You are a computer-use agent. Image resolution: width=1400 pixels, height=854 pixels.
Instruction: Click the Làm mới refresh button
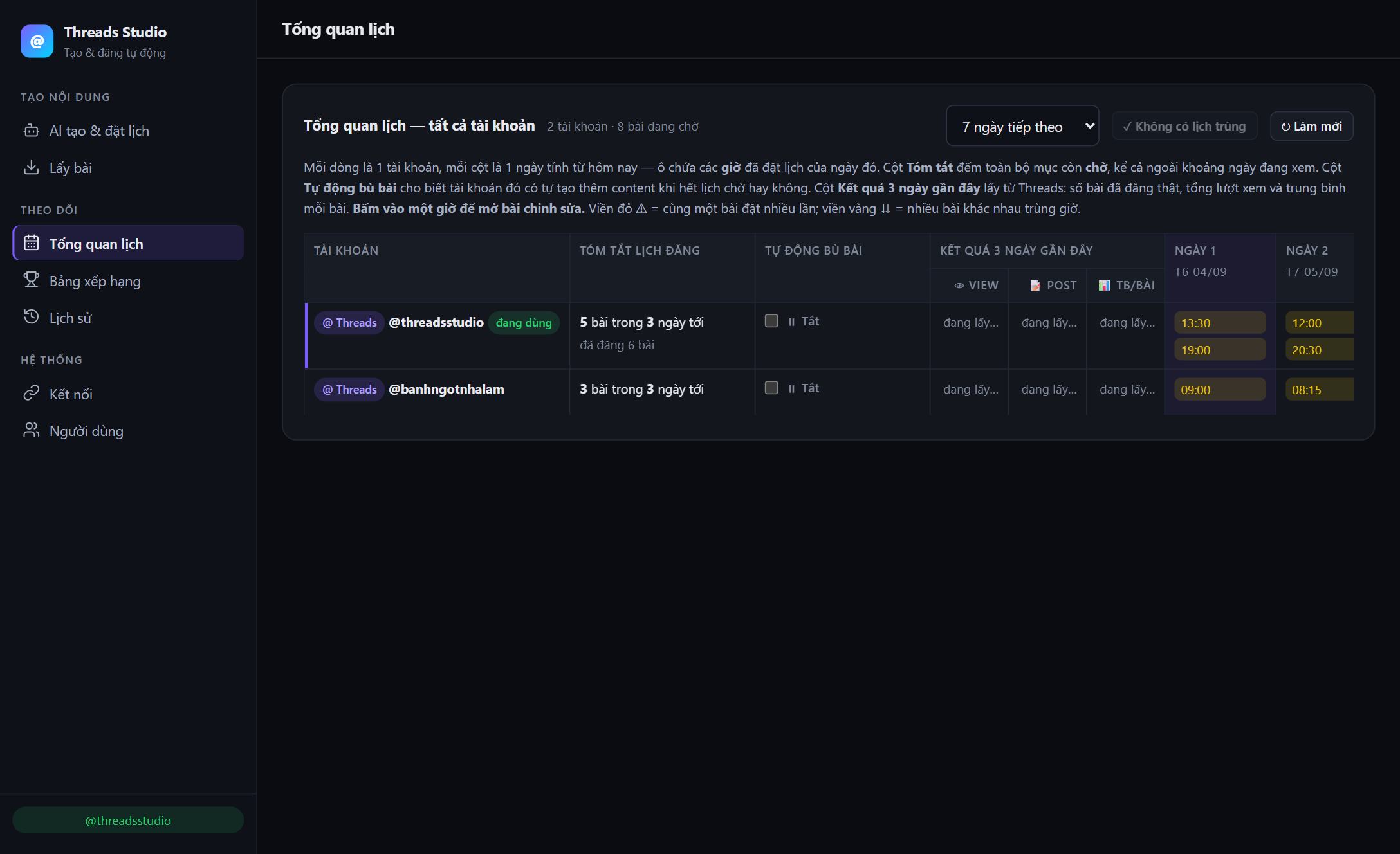click(1311, 126)
